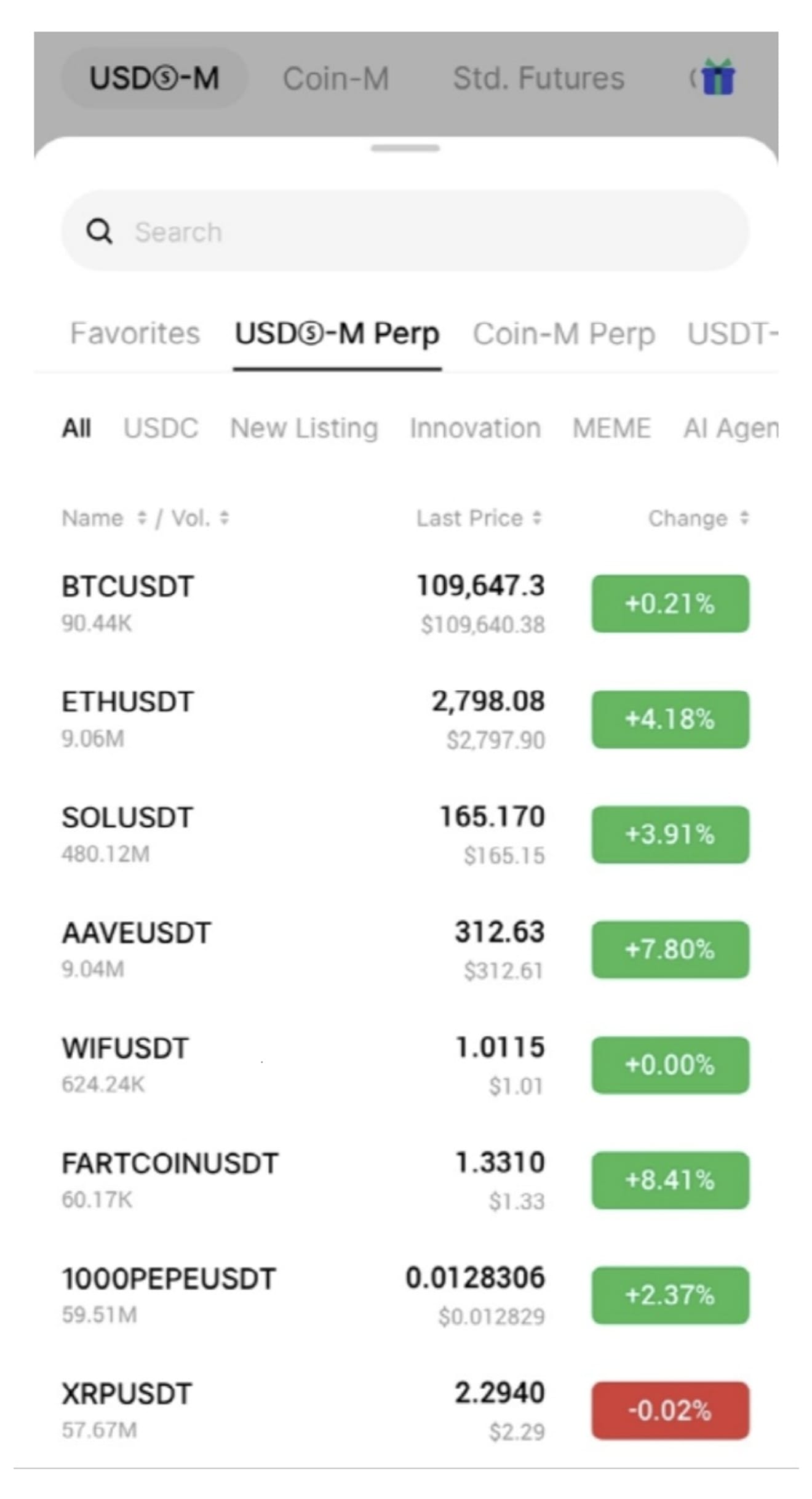Switch to Coin-M Perp tab
This screenshot has height=1499, width=812.
point(563,334)
